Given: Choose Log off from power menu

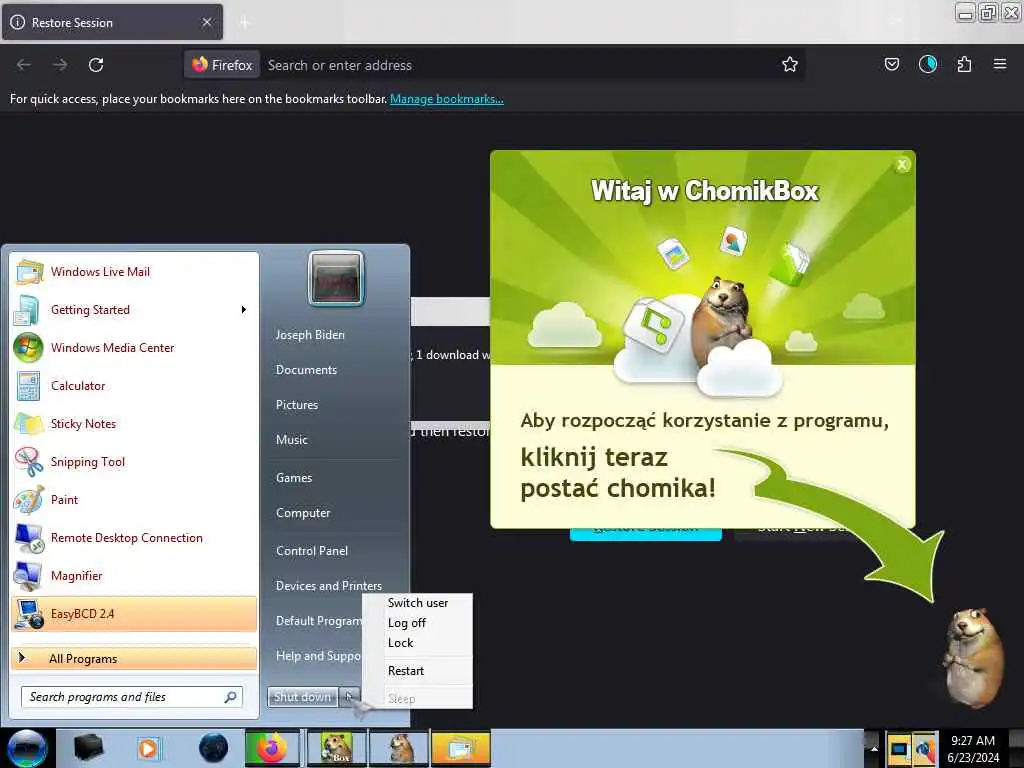Looking at the screenshot, I should pyautogui.click(x=407, y=623).
